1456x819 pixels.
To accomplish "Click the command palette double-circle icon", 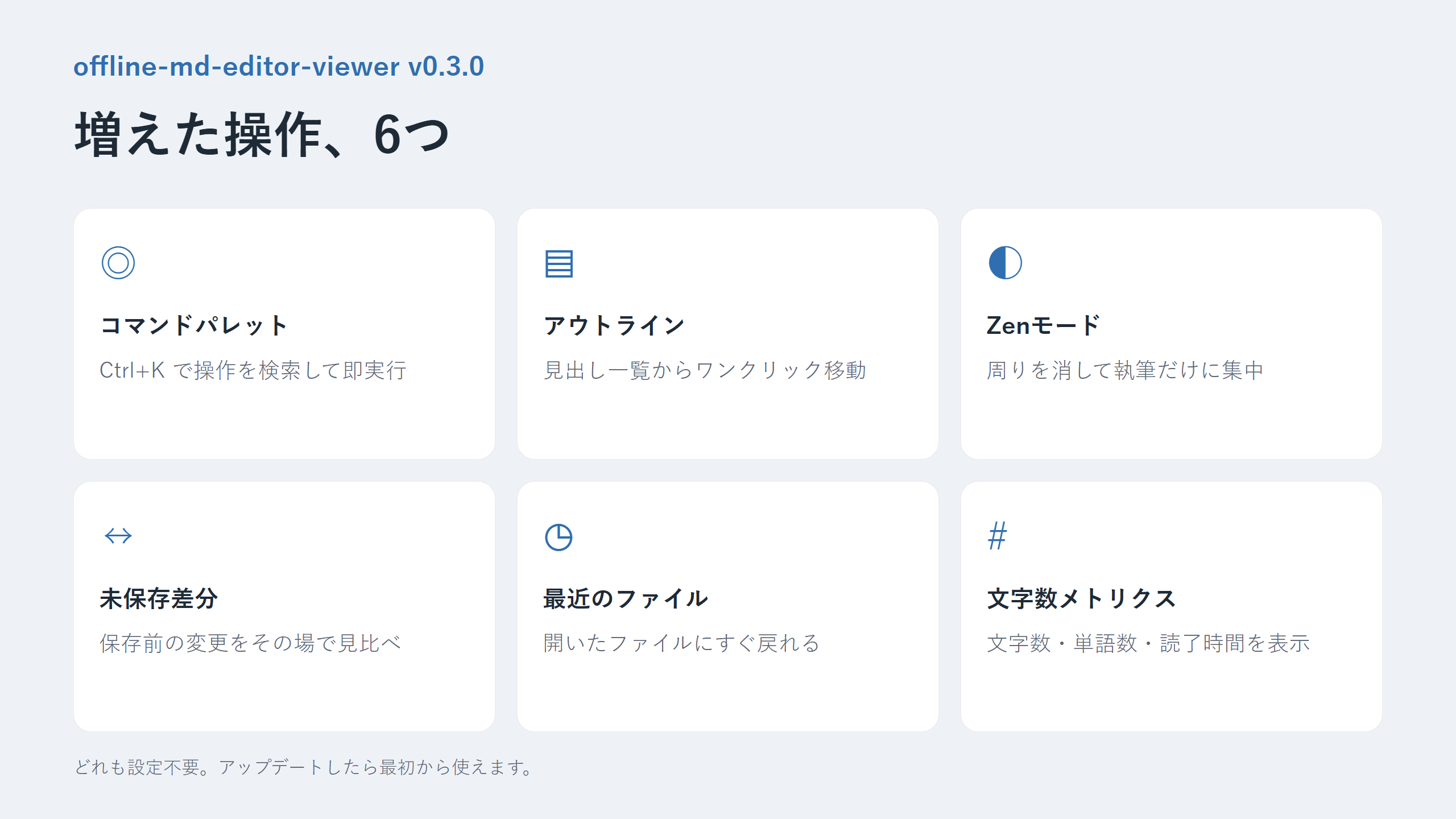I will (118, 263).
